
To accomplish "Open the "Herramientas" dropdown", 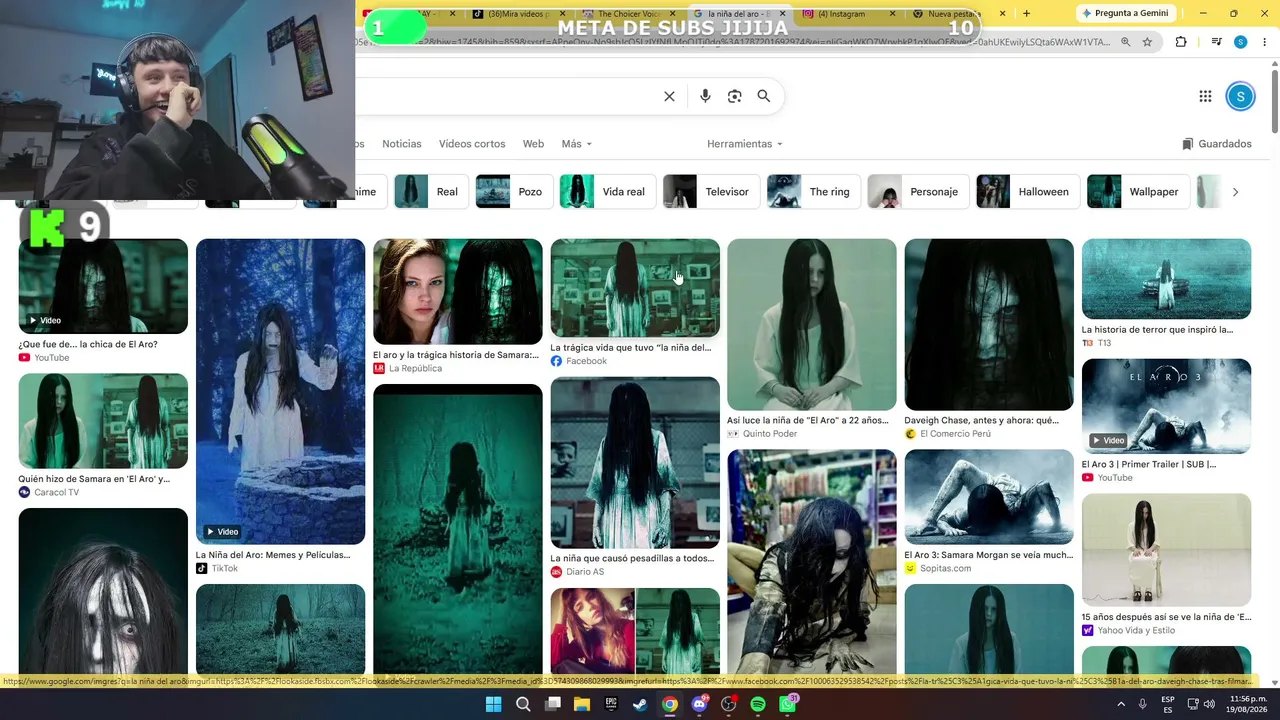I will click(x=745, y=144).
